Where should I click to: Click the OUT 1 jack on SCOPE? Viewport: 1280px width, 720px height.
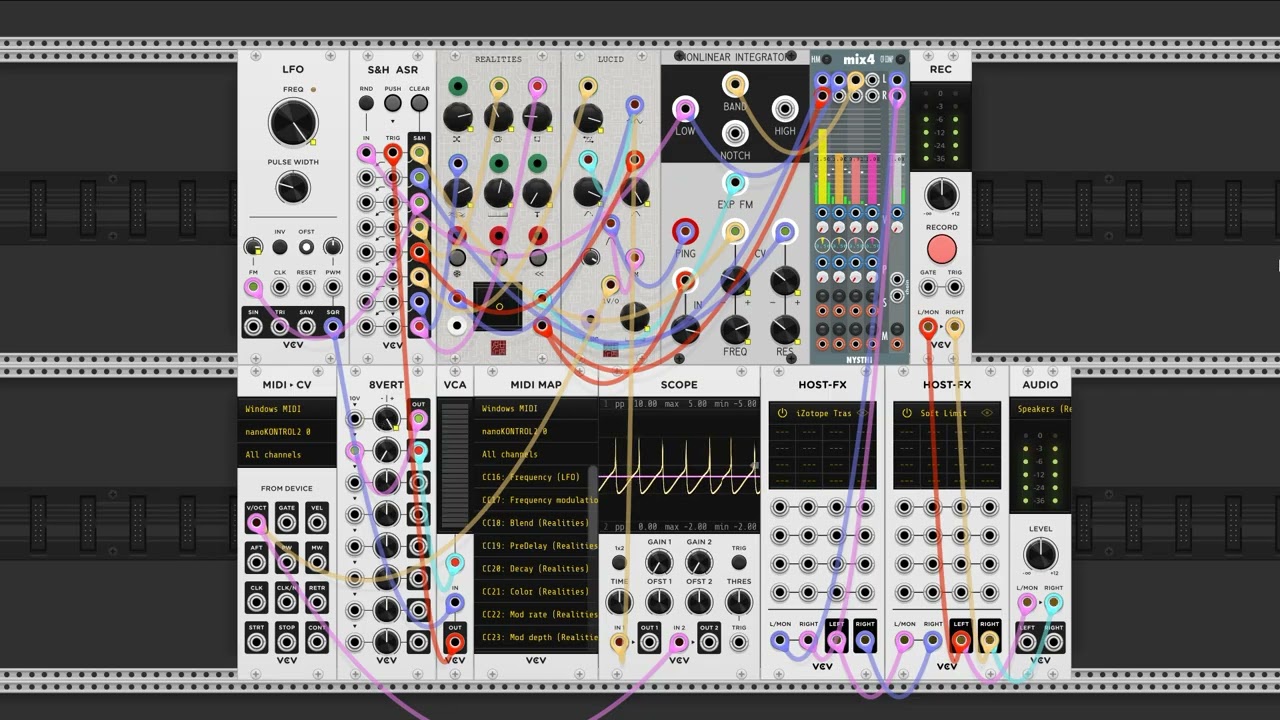pyautogui.click(x=649, y=641)
